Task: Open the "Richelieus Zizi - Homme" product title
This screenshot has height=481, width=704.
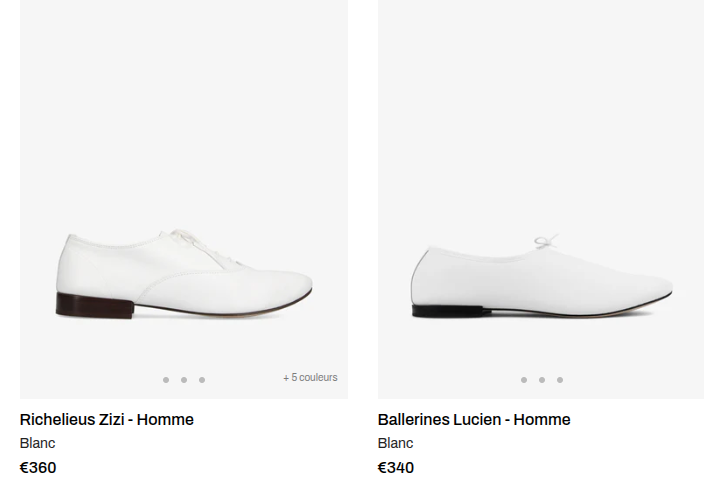Action: coord(107,420)
